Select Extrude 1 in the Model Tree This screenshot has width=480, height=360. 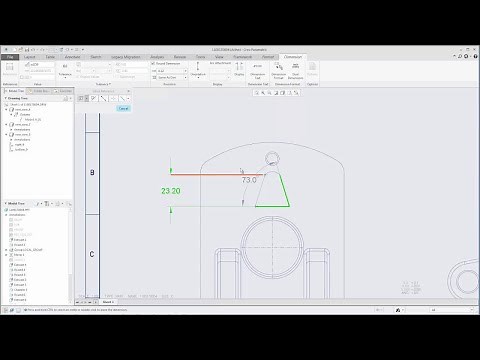click(x=18, y=240)
